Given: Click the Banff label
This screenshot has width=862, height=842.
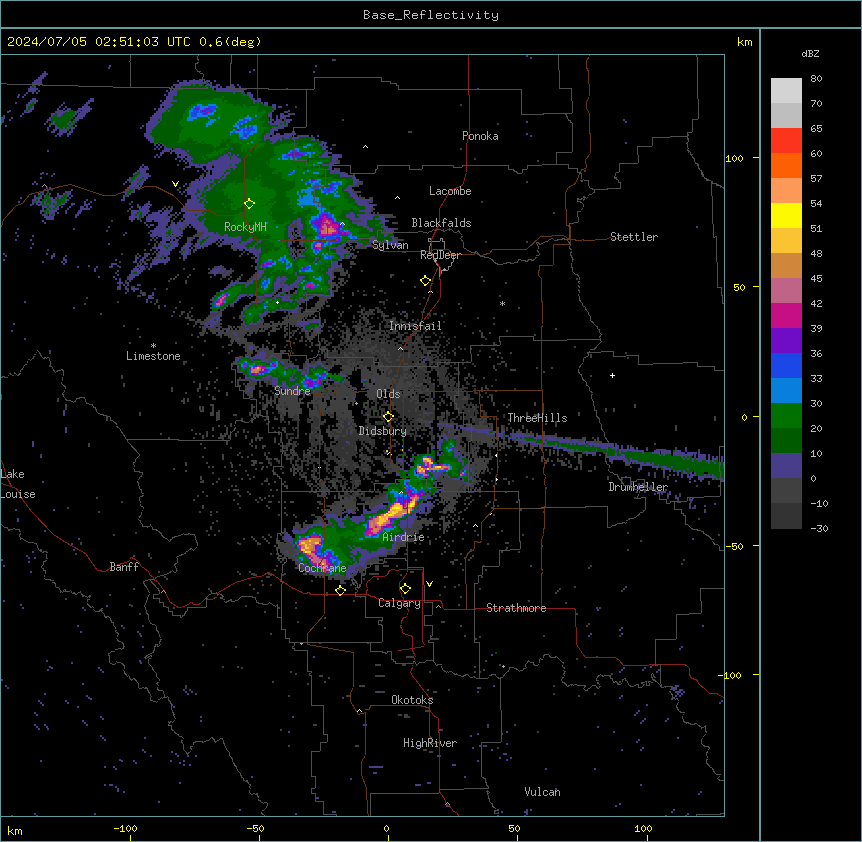Looking at the screenshot, I should [x=124, y=567].
